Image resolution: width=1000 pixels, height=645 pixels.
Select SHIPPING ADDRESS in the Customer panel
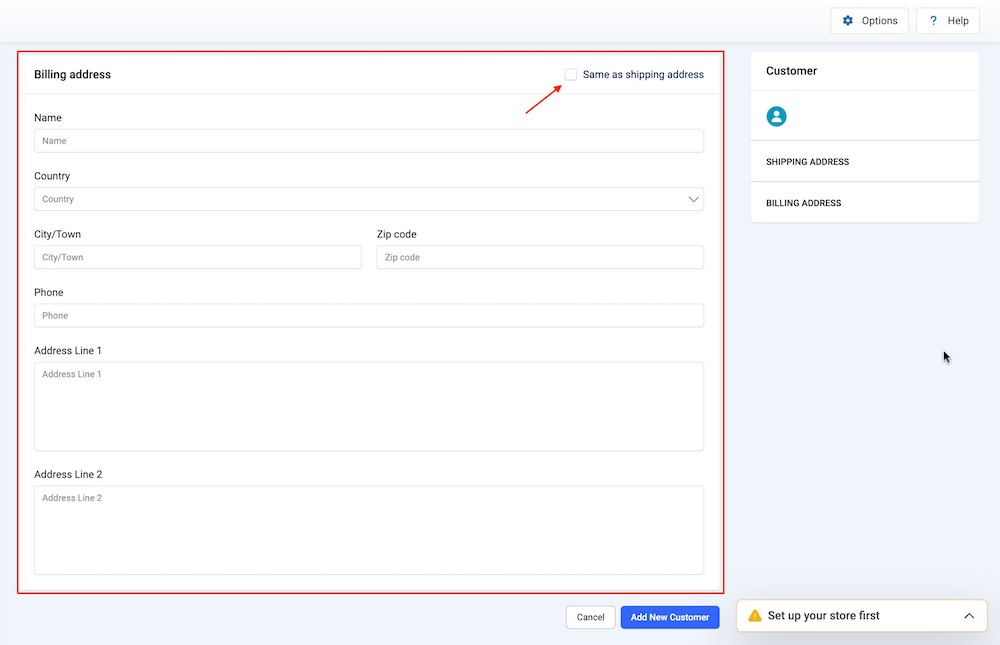click(x=807, y=162)
